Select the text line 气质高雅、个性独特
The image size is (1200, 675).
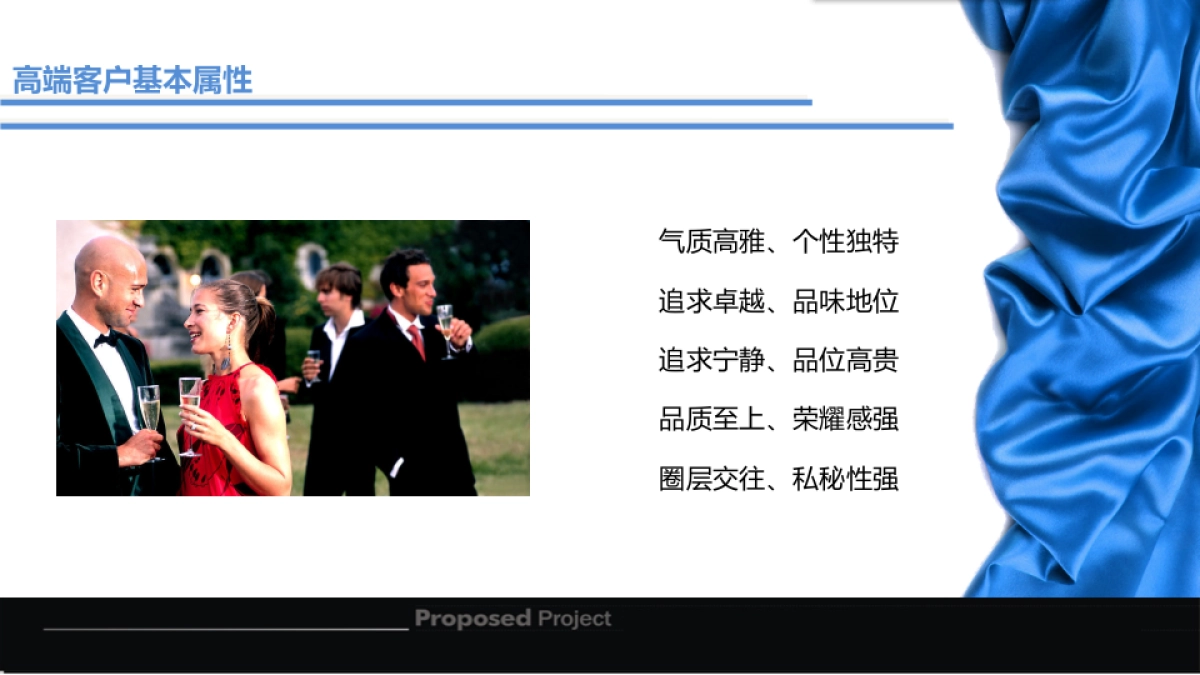[778, 241]
